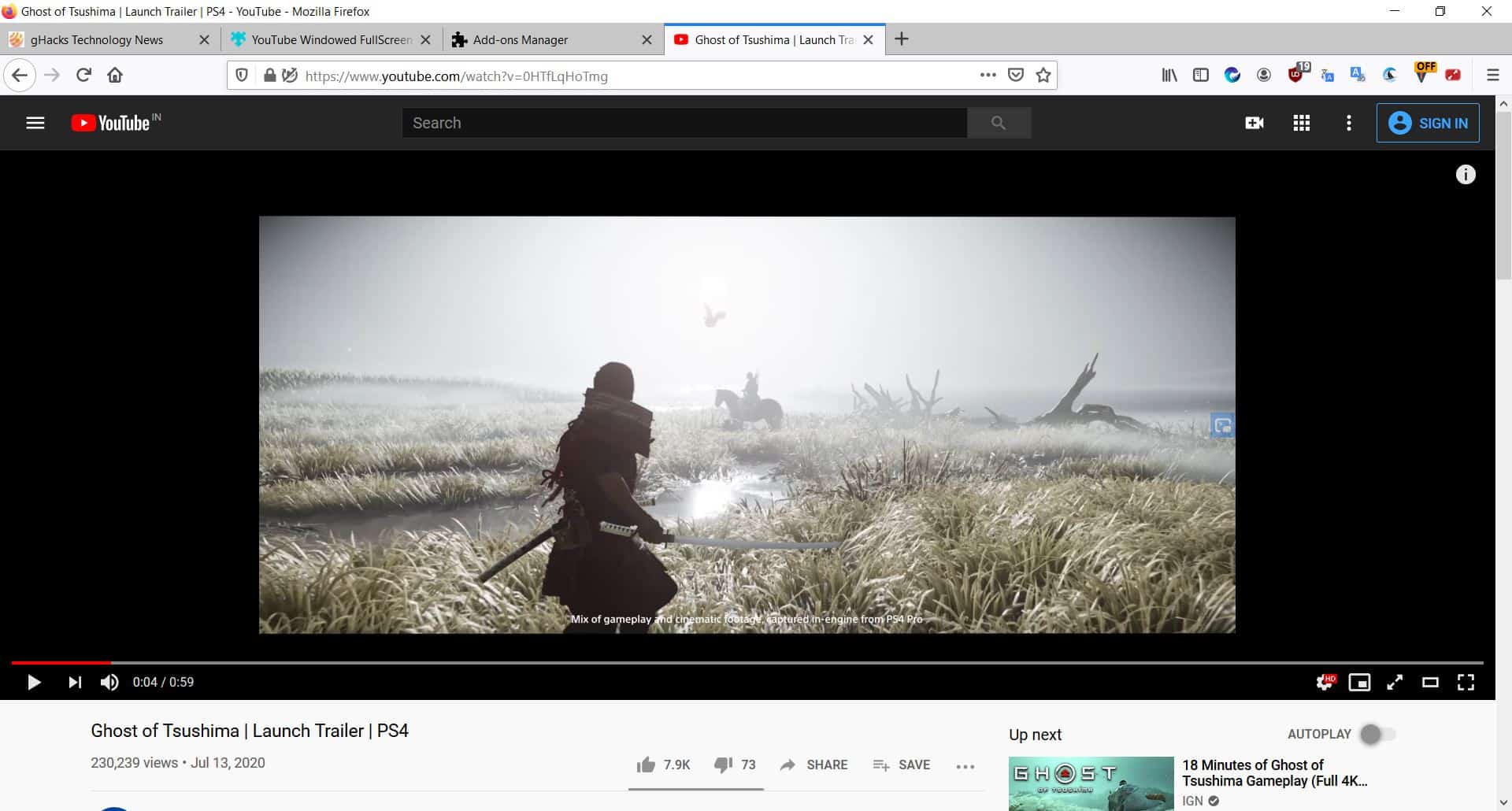Click the extension icon showing OFF badge

pos(1424,72)
